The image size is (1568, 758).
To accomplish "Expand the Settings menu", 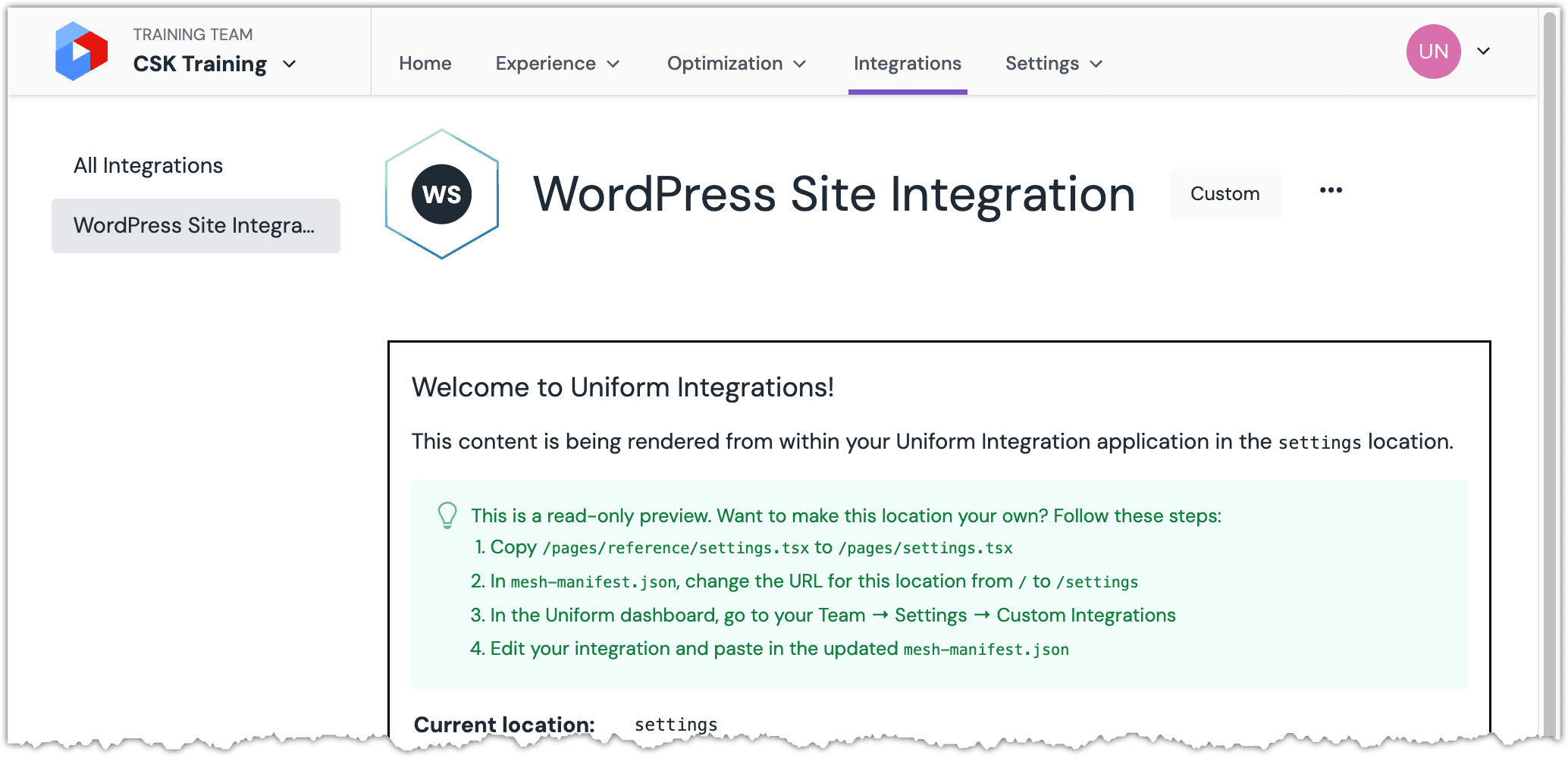I will [1054, 64].
